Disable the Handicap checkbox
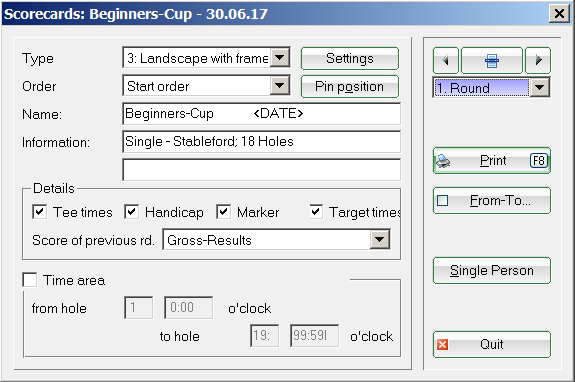This screenshot has height=382, width=575. click(x=131, y=212)
